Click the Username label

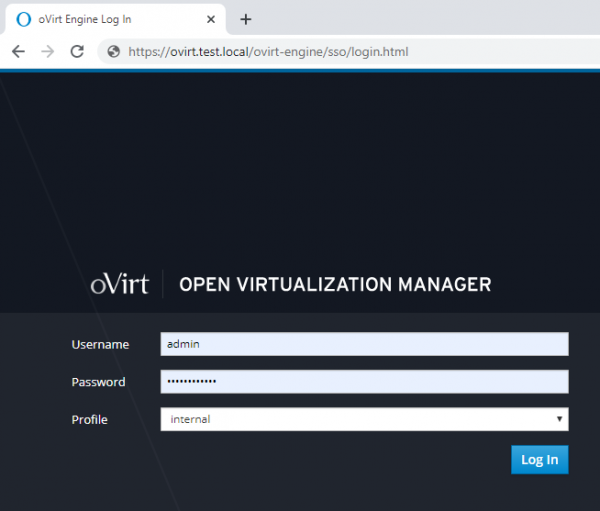click(x=100, y=344)
